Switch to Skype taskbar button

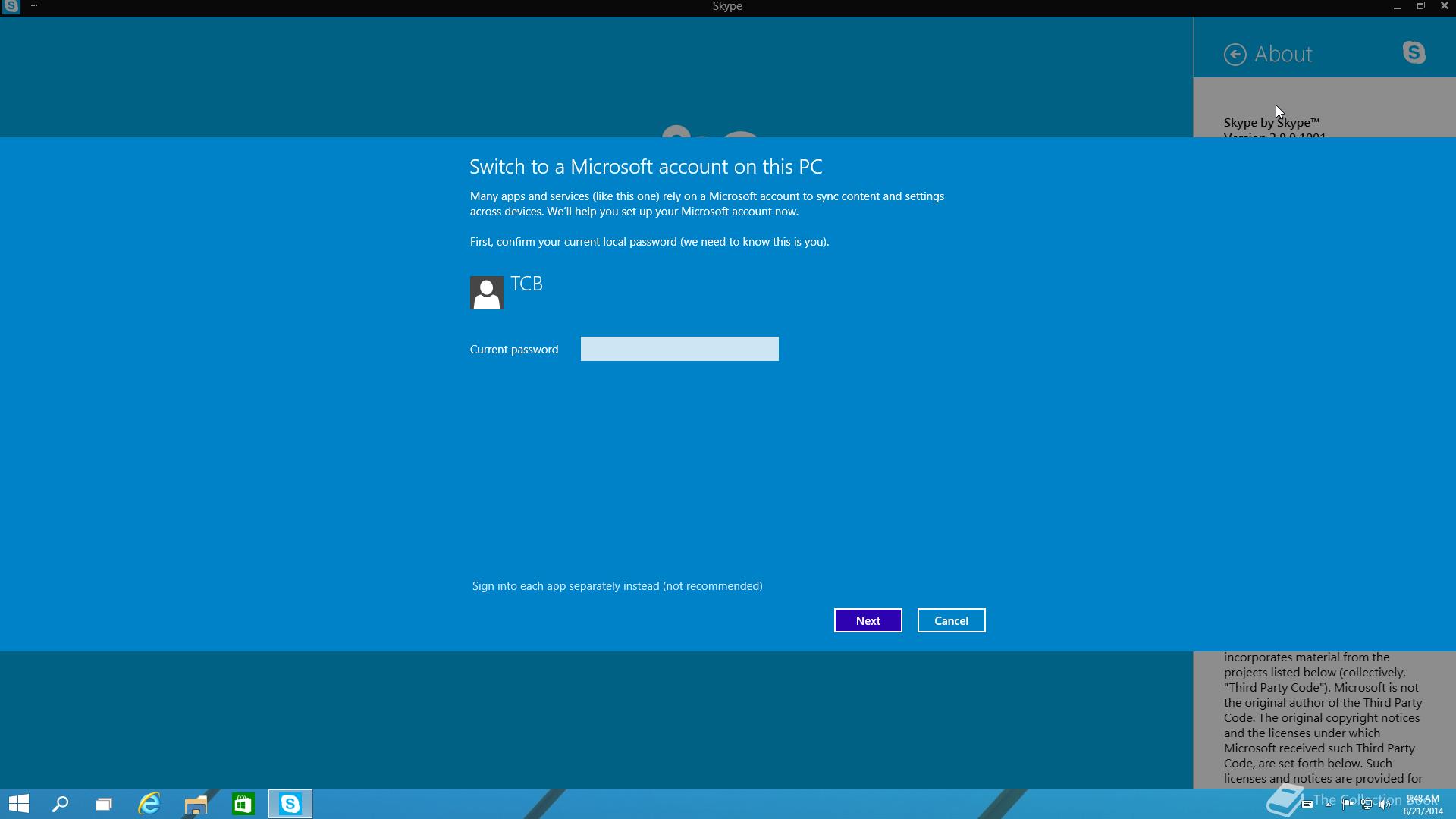point(290,804)
